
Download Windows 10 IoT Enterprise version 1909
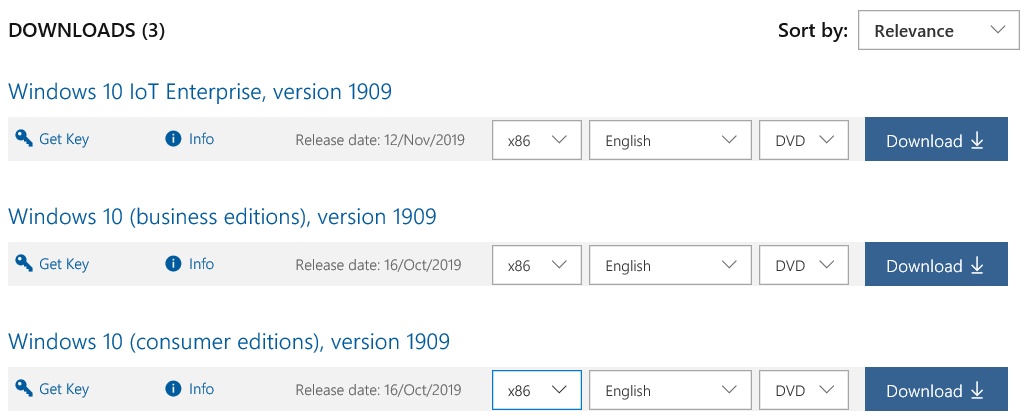tap(936, 139)
